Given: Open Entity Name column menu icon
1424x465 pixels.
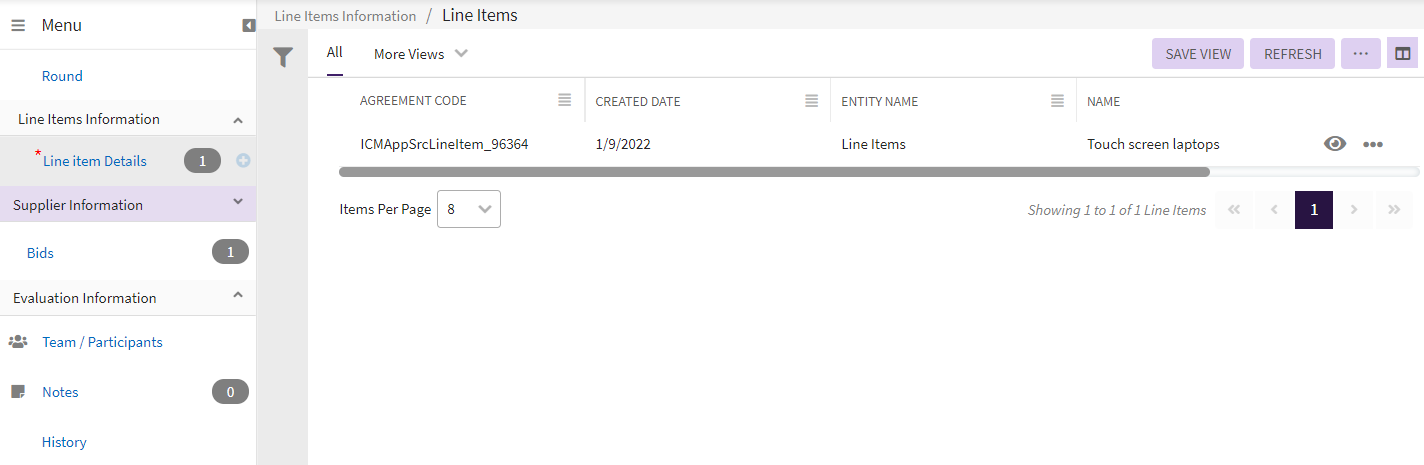Looking at the screenshot, I should (x=1057, y=101).
